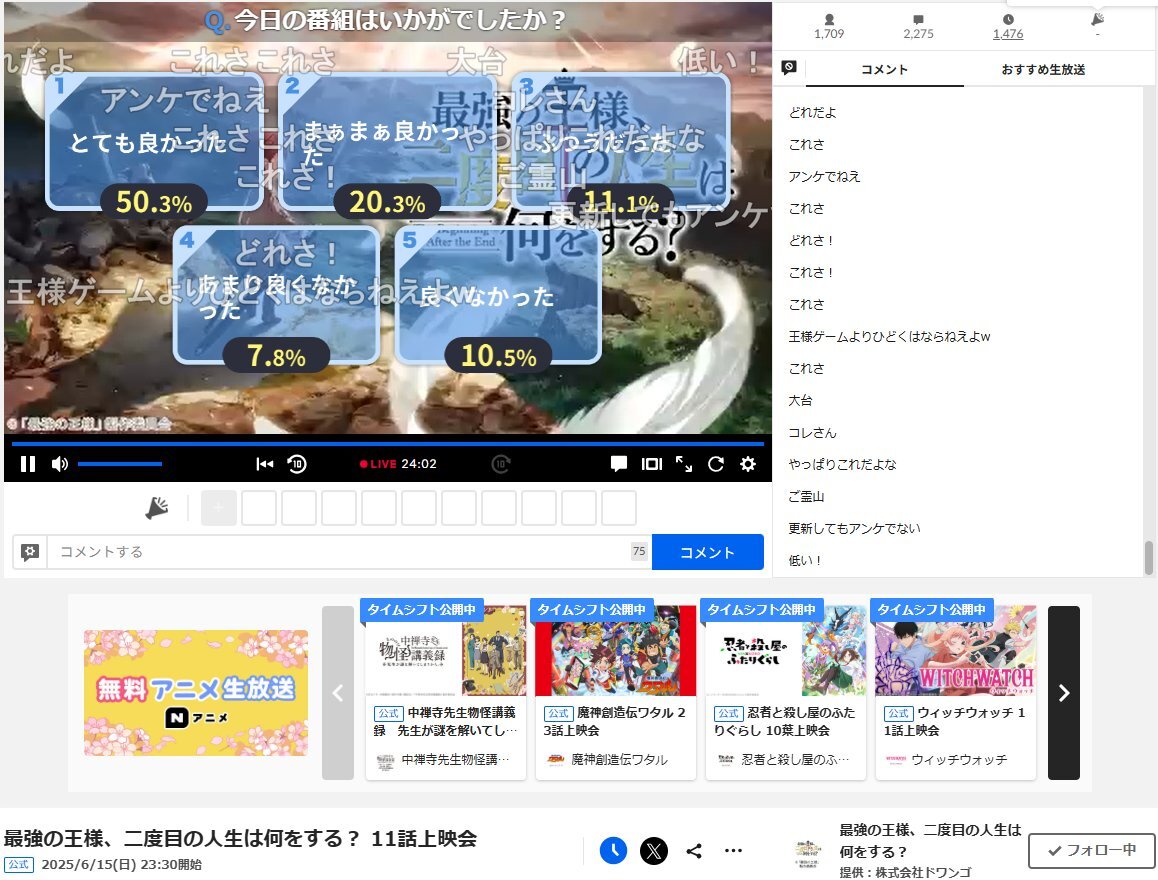Jump to the beginning of the broadcast
Screen dimensions: 1158x880
(x=264, y=464)
